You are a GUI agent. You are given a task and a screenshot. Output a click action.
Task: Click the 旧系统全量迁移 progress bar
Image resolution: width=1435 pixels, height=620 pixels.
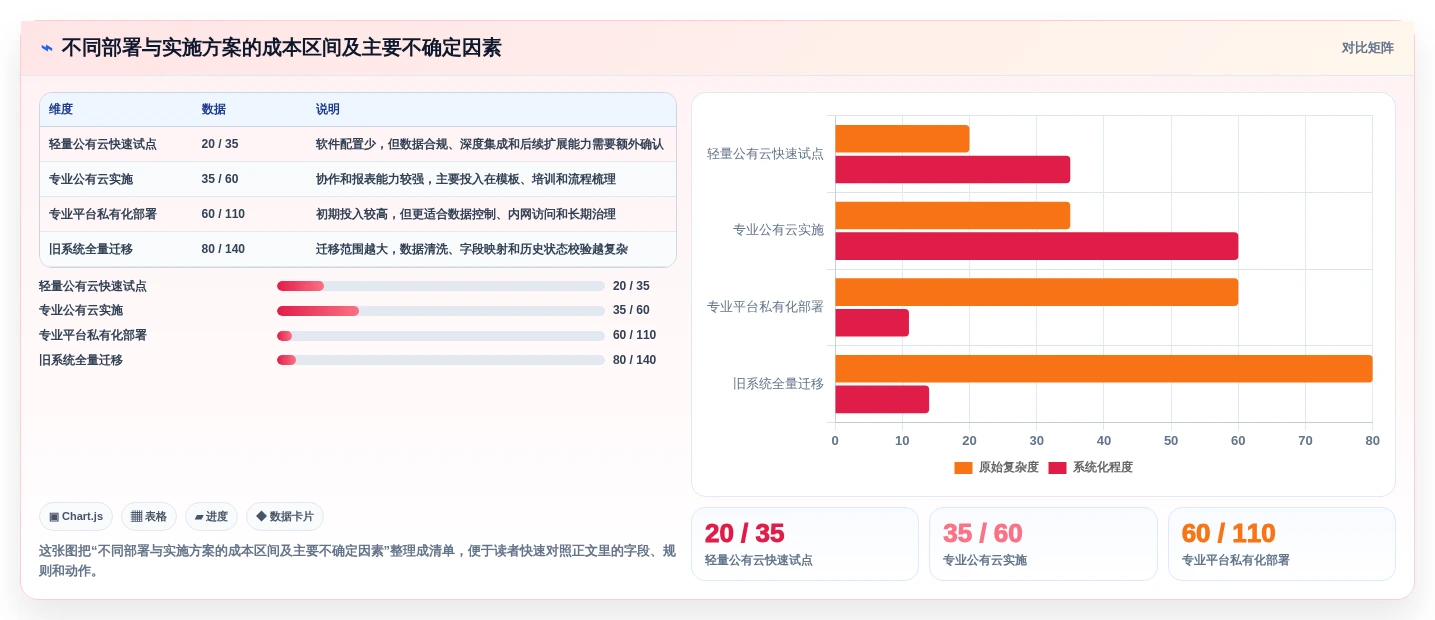pos(441,360)
